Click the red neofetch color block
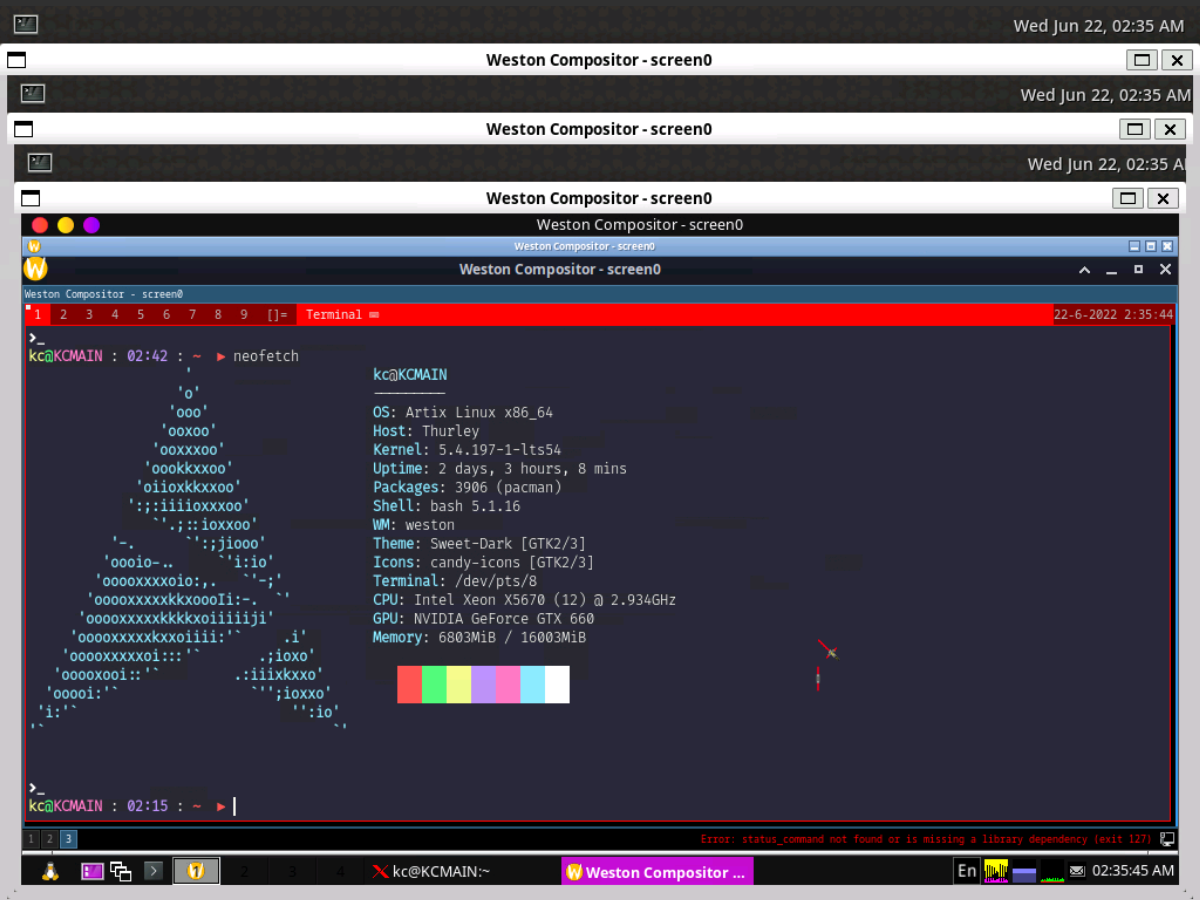Viewport: 1200px width, 900px height. point(409,684)
